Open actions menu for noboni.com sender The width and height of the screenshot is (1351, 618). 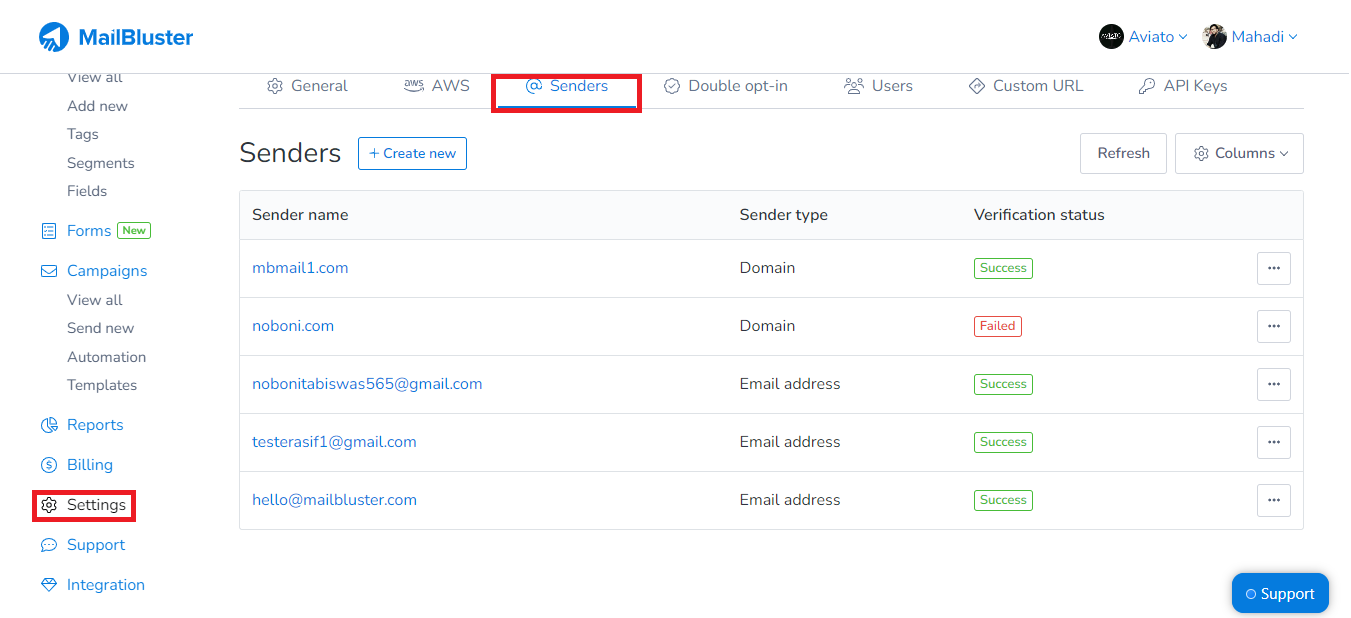click(x=1273, y=326)
